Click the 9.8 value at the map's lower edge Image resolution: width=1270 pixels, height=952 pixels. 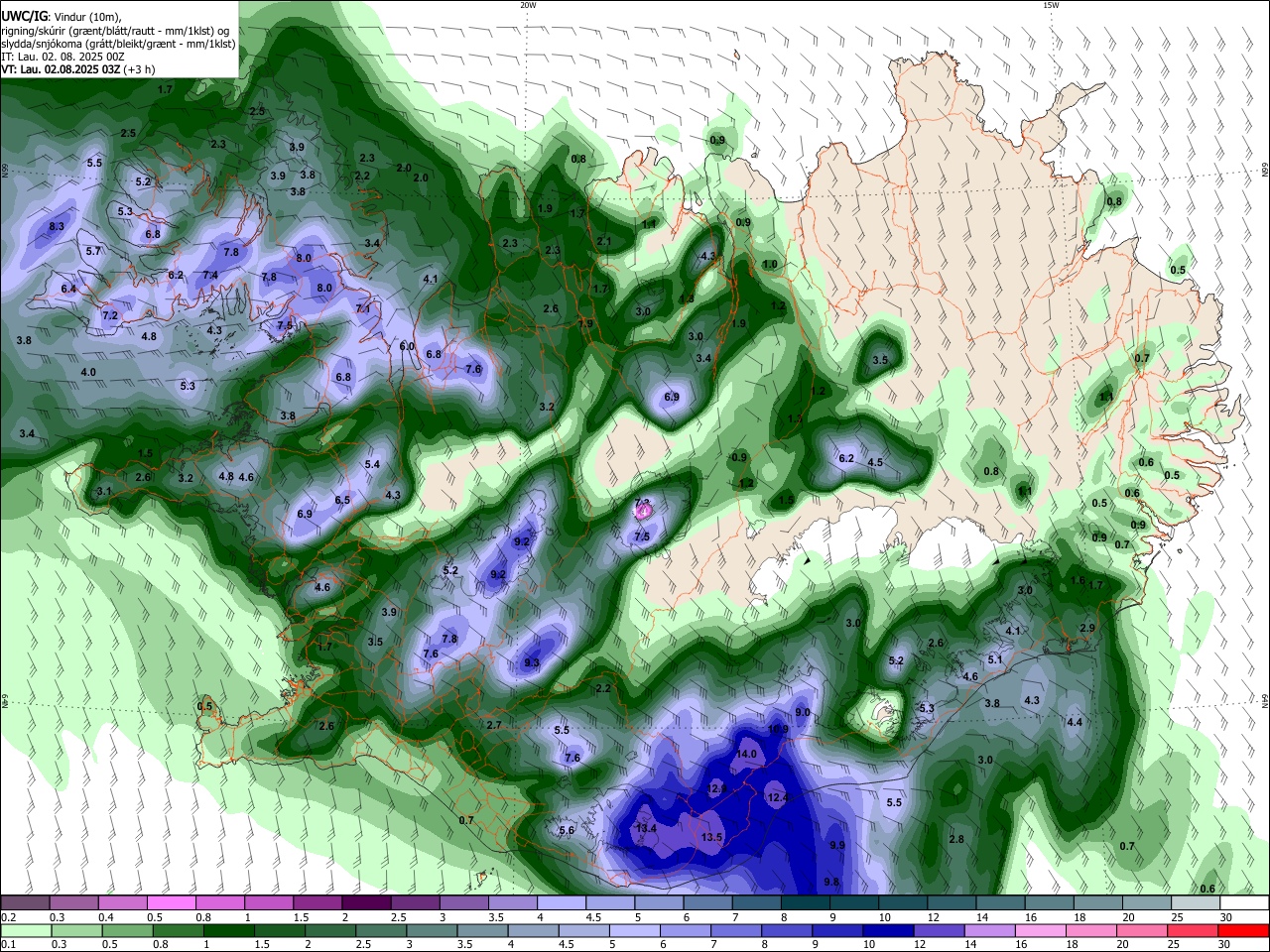[831, 882]
